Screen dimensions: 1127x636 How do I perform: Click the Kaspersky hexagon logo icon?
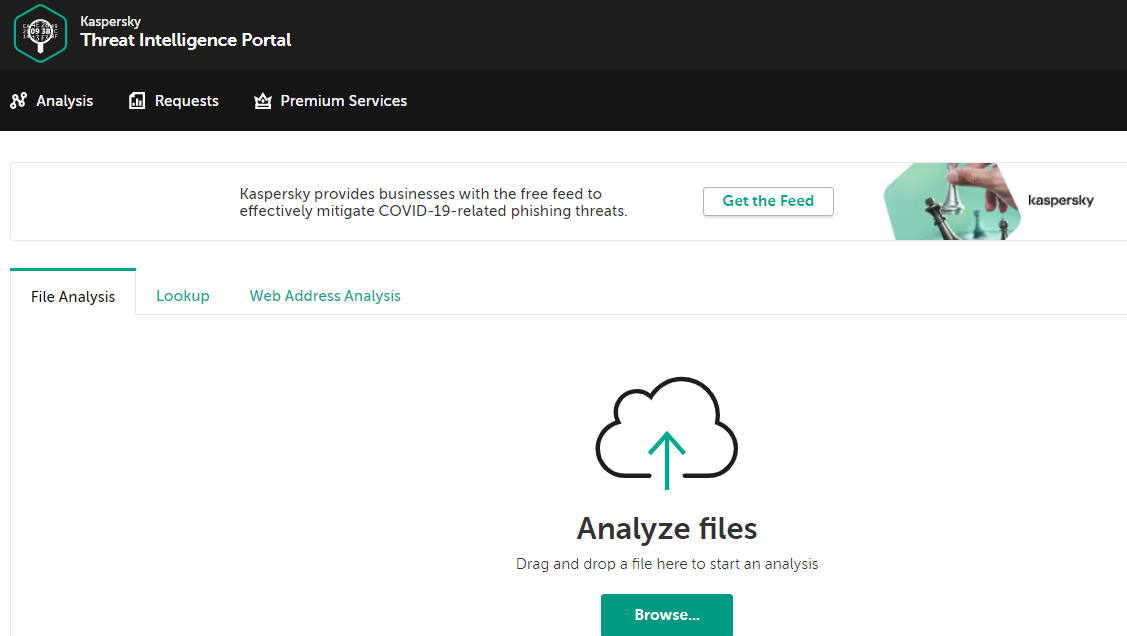(40, 34)
